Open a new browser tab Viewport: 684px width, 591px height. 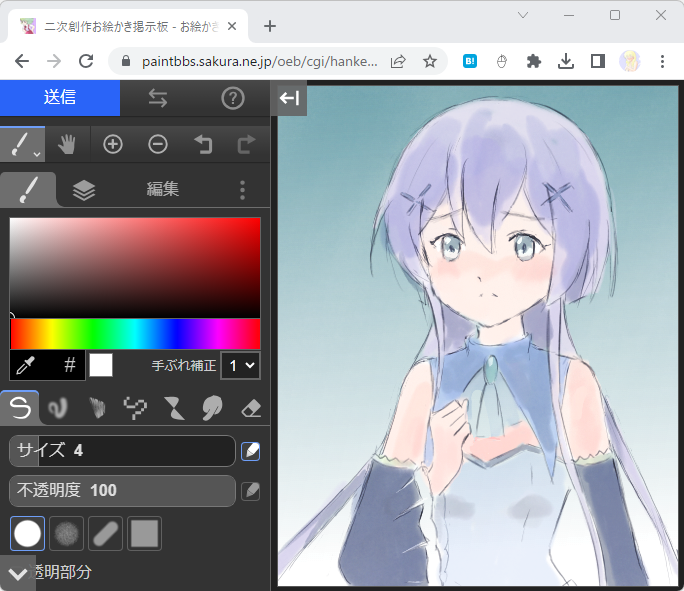[x=270, y=26]
